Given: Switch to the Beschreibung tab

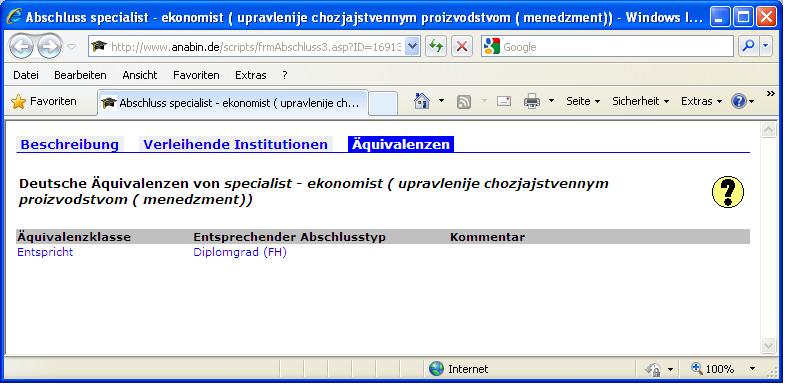Looking at the screenshot, I should click(70, 145).
